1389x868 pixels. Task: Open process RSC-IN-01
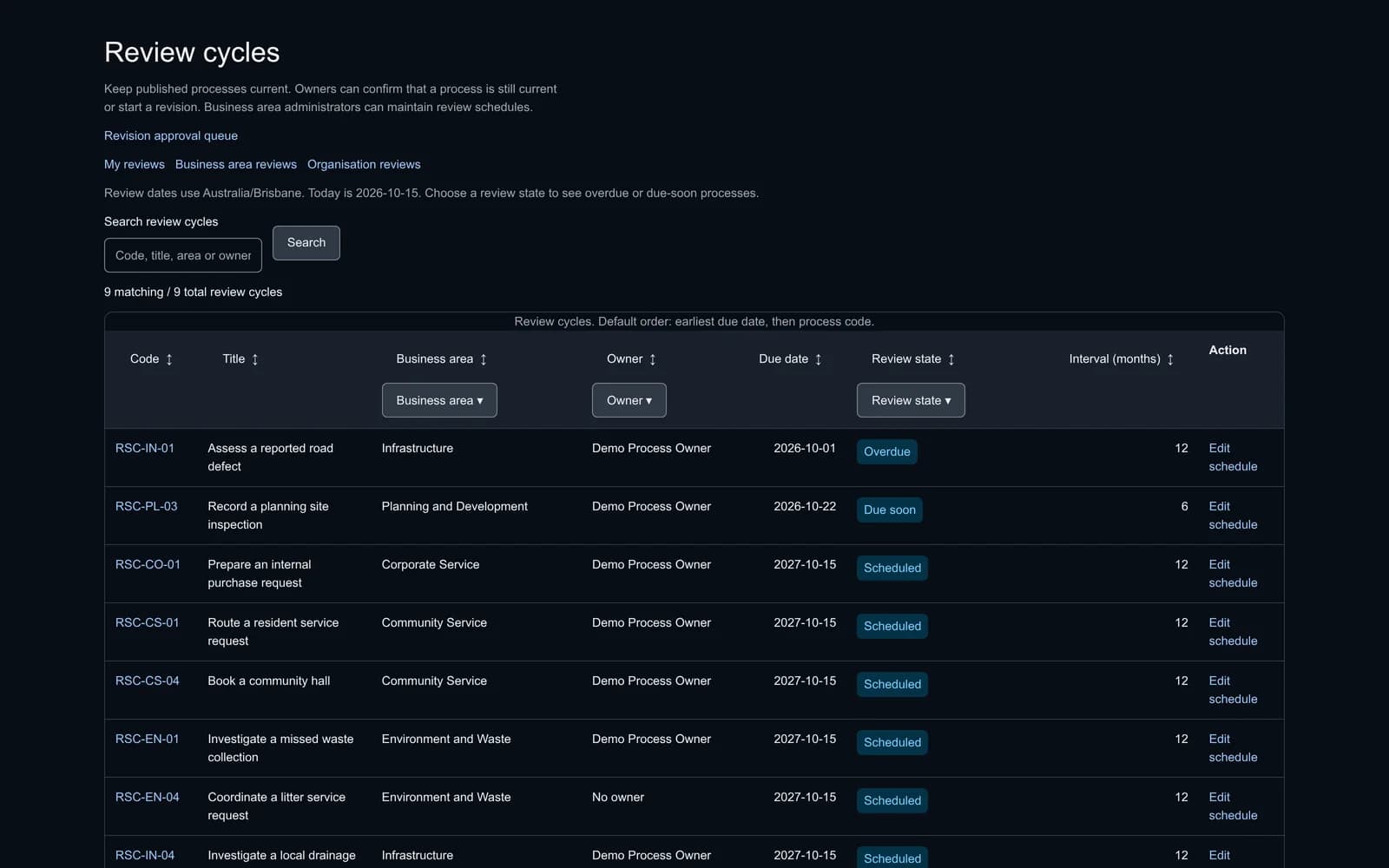pos(145,448)
